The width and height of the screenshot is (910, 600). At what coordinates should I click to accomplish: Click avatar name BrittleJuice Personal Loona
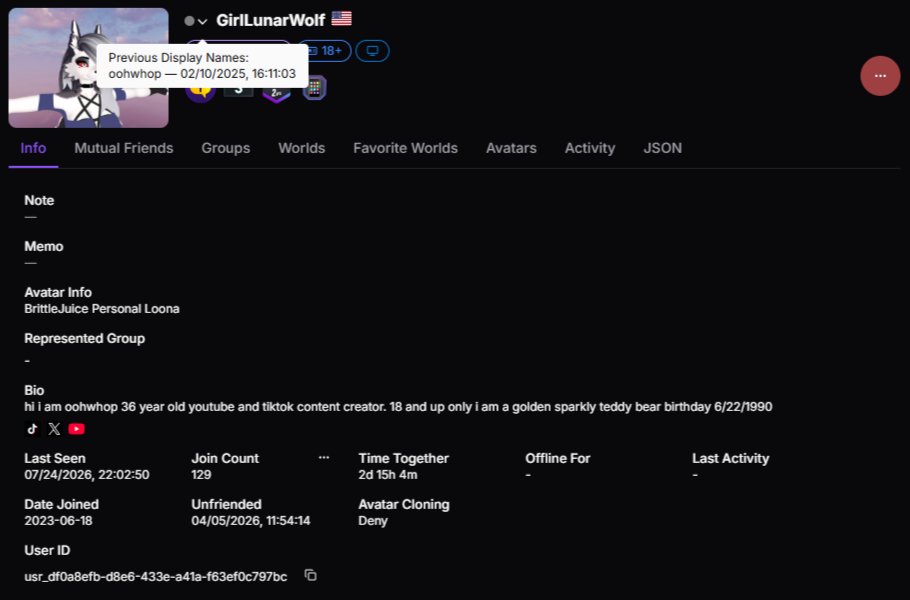pyautogui.click(x=102, y=309)
